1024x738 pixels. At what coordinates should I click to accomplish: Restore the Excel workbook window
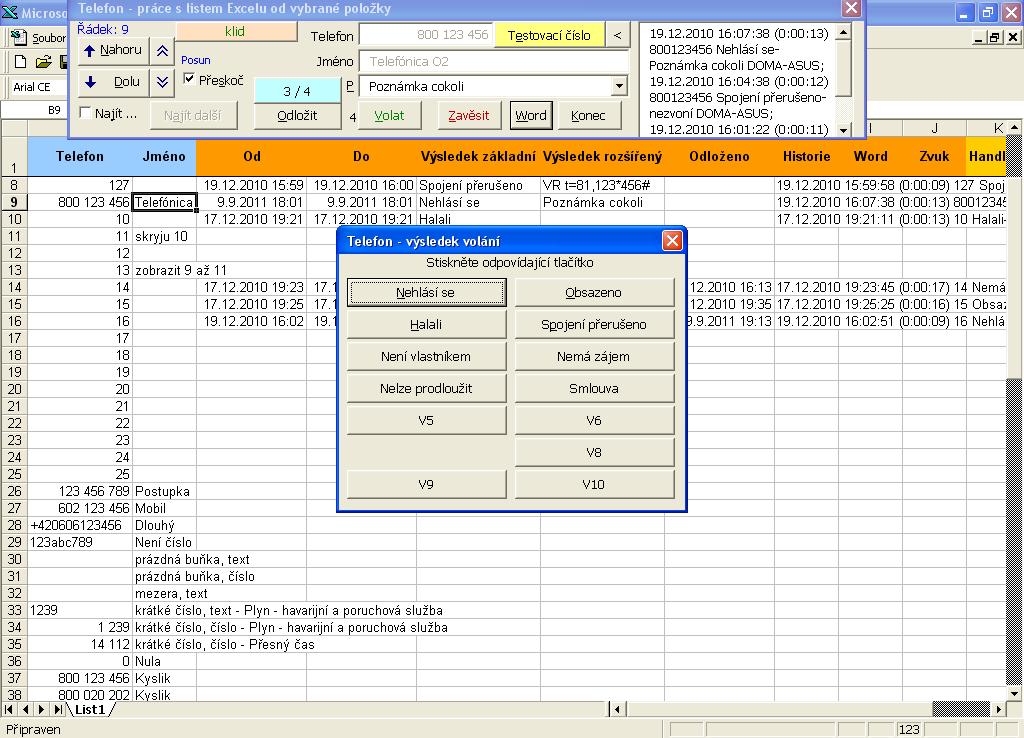994,38
